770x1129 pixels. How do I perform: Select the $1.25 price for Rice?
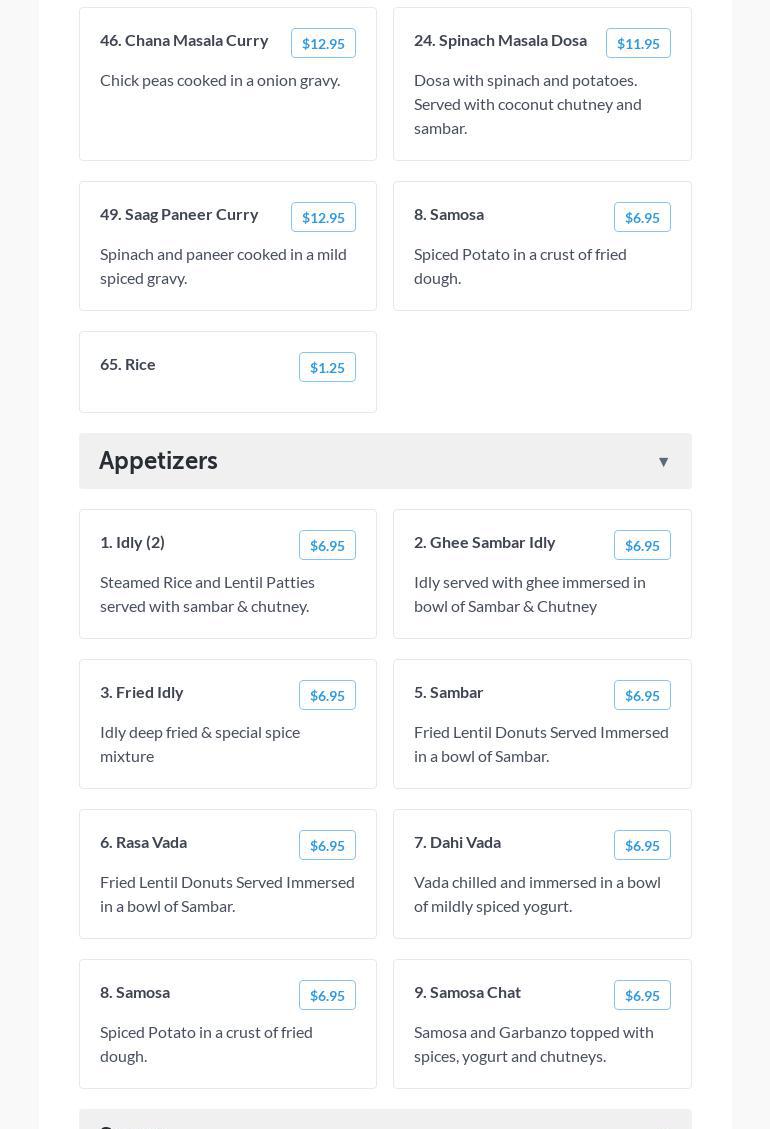pyautogui.click(x=327, y=367)
